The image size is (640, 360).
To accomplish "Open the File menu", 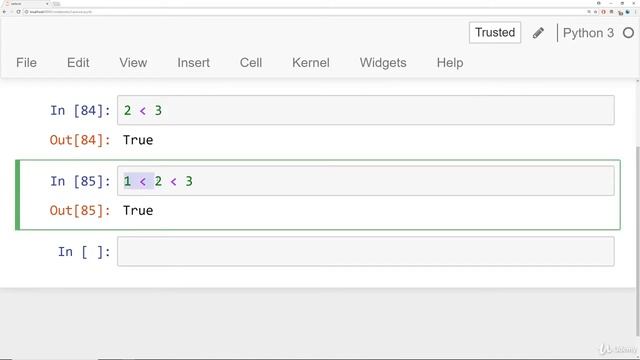I will click(27, 63).
